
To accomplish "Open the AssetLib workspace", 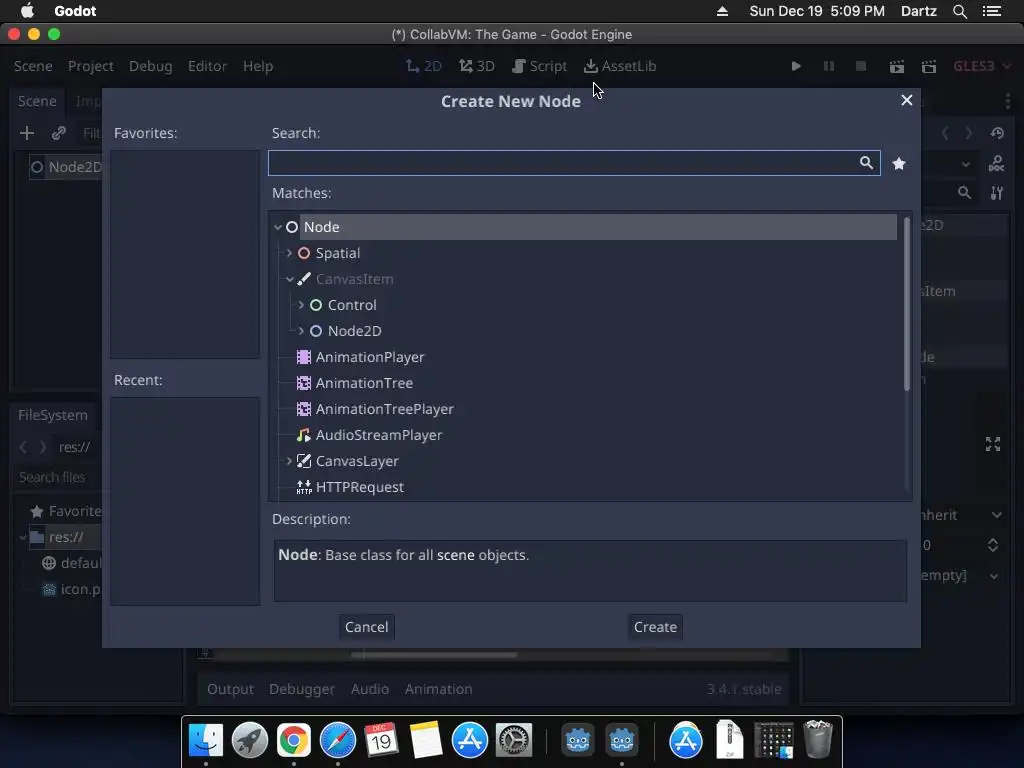I will point(620,66).
